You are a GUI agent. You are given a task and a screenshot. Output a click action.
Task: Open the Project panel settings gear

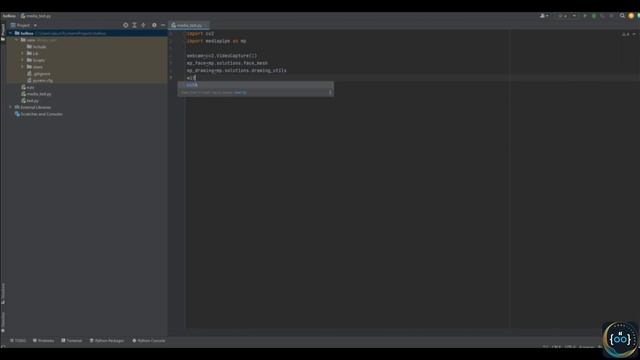154,25
